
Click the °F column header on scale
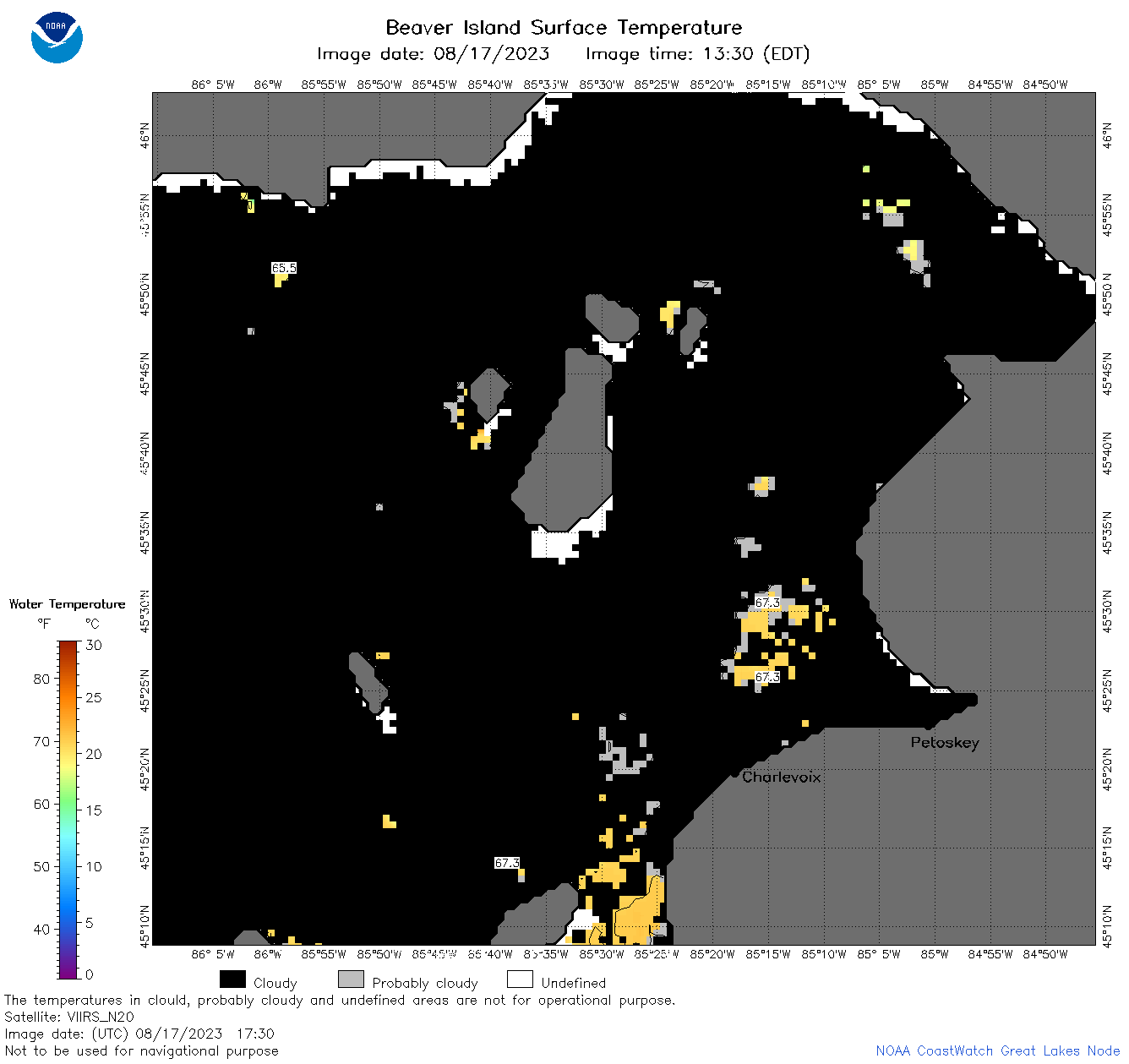tap(44, 624)
